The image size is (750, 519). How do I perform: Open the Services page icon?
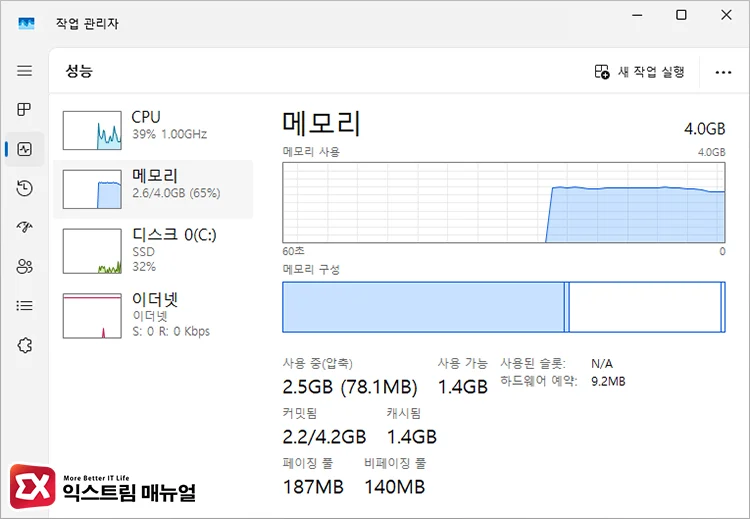[24, 345]
